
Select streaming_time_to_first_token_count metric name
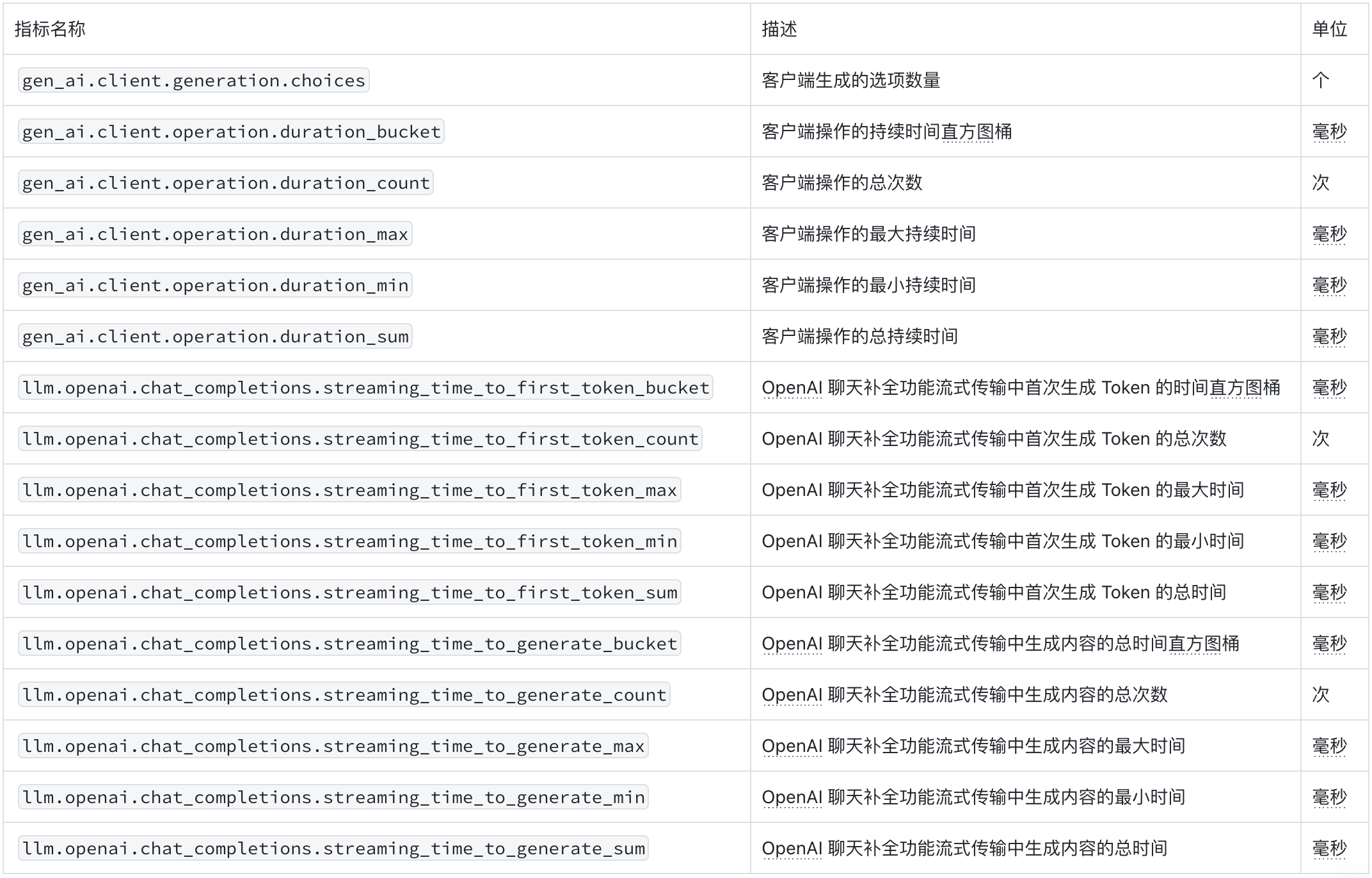[x=360, y=438]
